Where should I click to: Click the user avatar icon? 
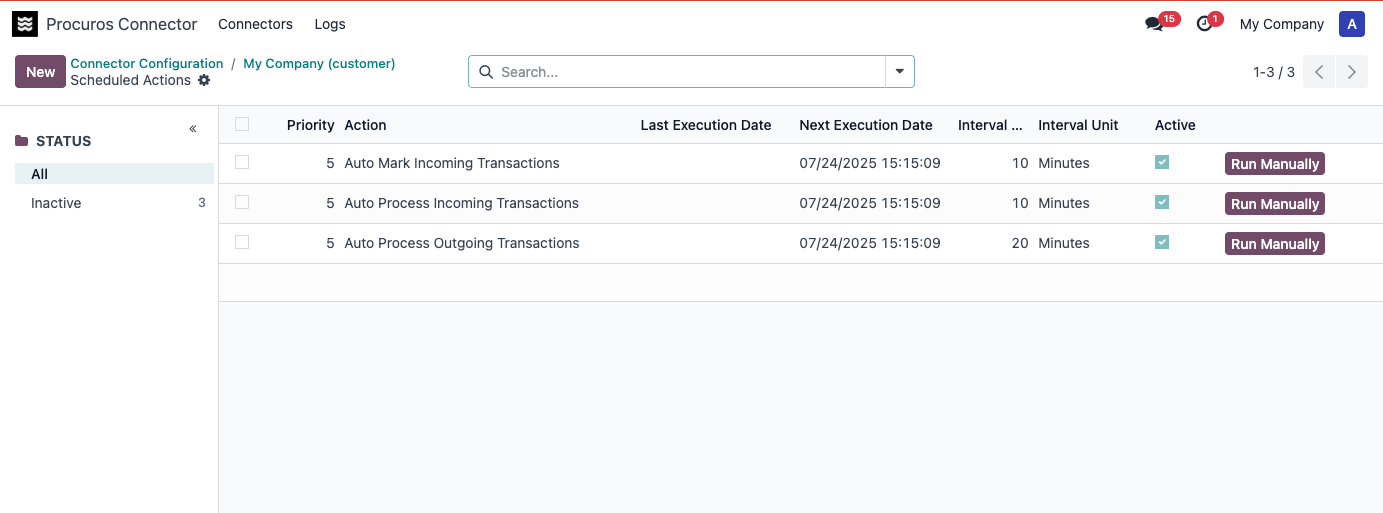[1351, 25]
